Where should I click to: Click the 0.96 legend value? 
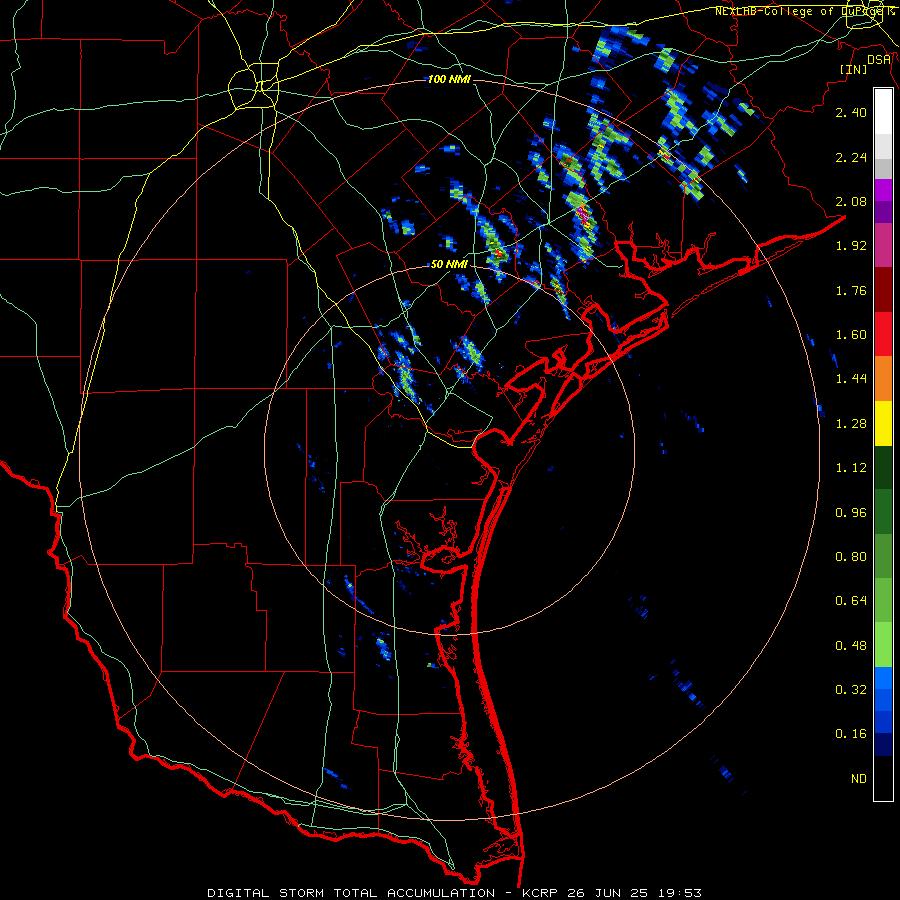851,513
